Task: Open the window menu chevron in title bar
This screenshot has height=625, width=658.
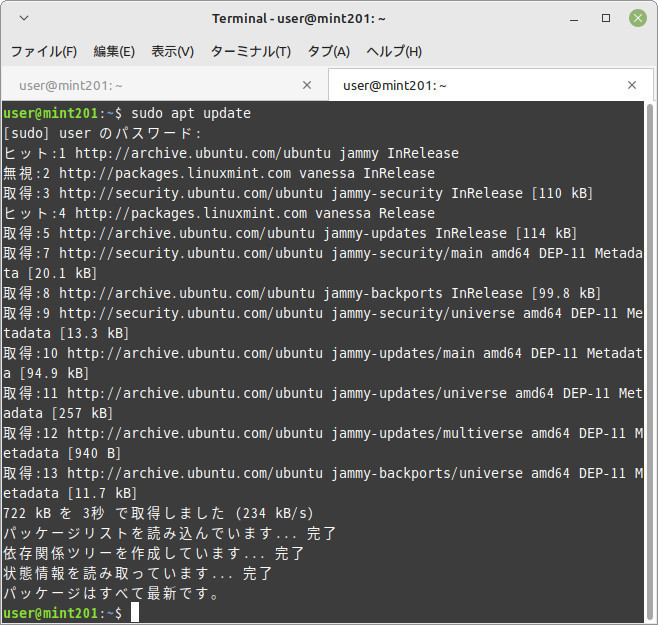Action: 24,18
